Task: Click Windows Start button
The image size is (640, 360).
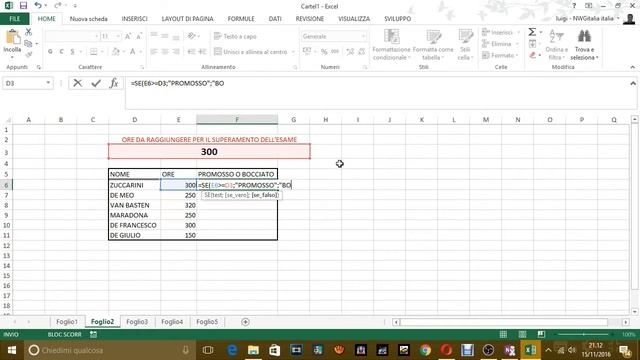Action: point(11,350)
